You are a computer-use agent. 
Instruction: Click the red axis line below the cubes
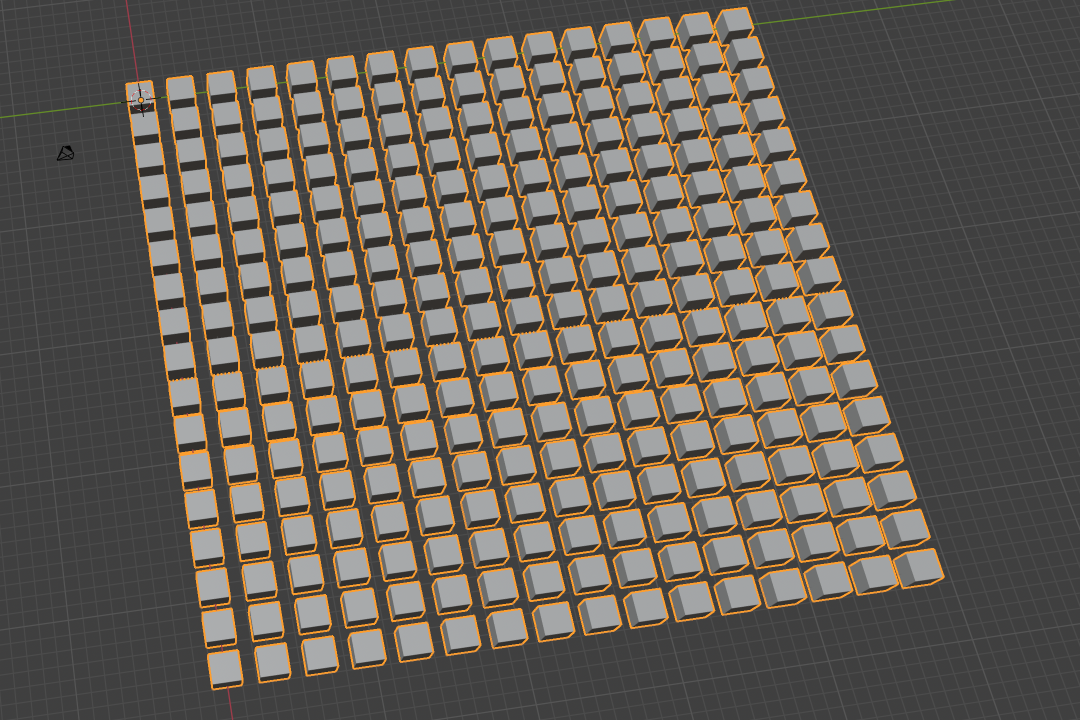[232, 705]
